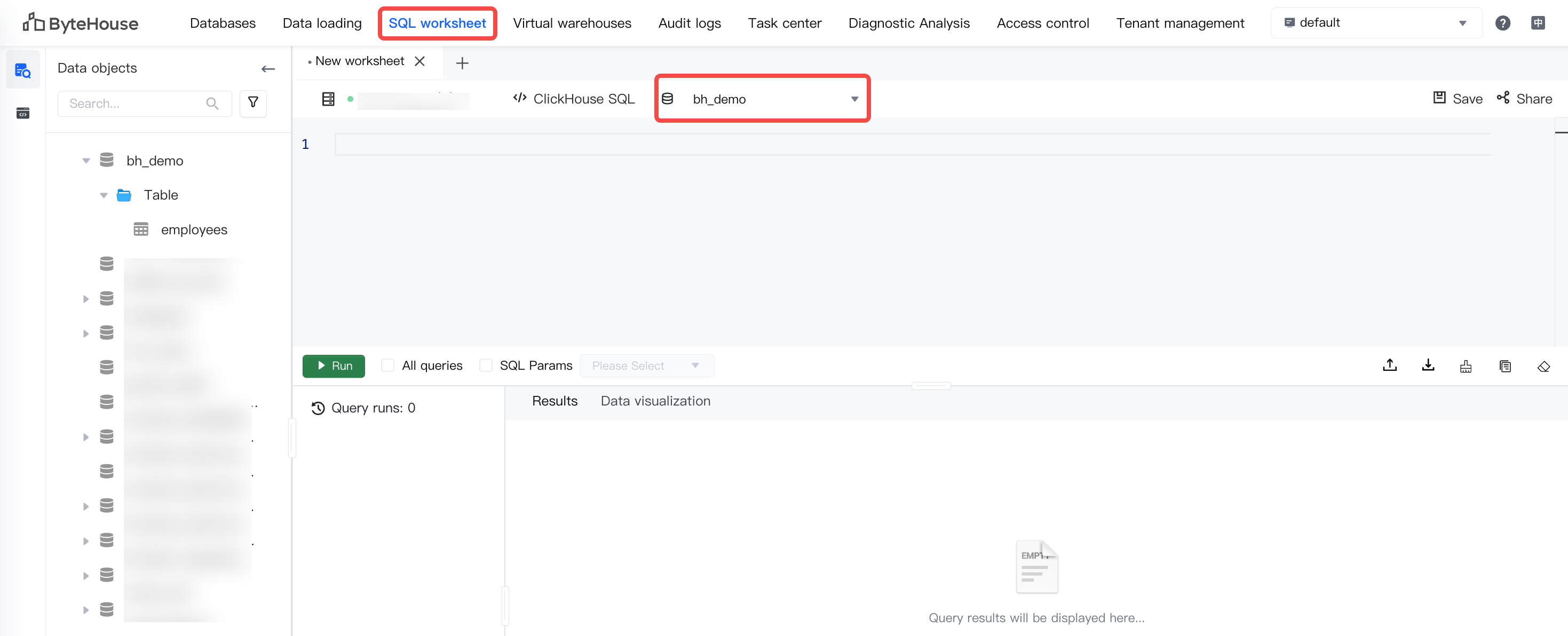Click the filter icon beside search box
Viewport: 1568px width, 636px height.
[253, 103]
